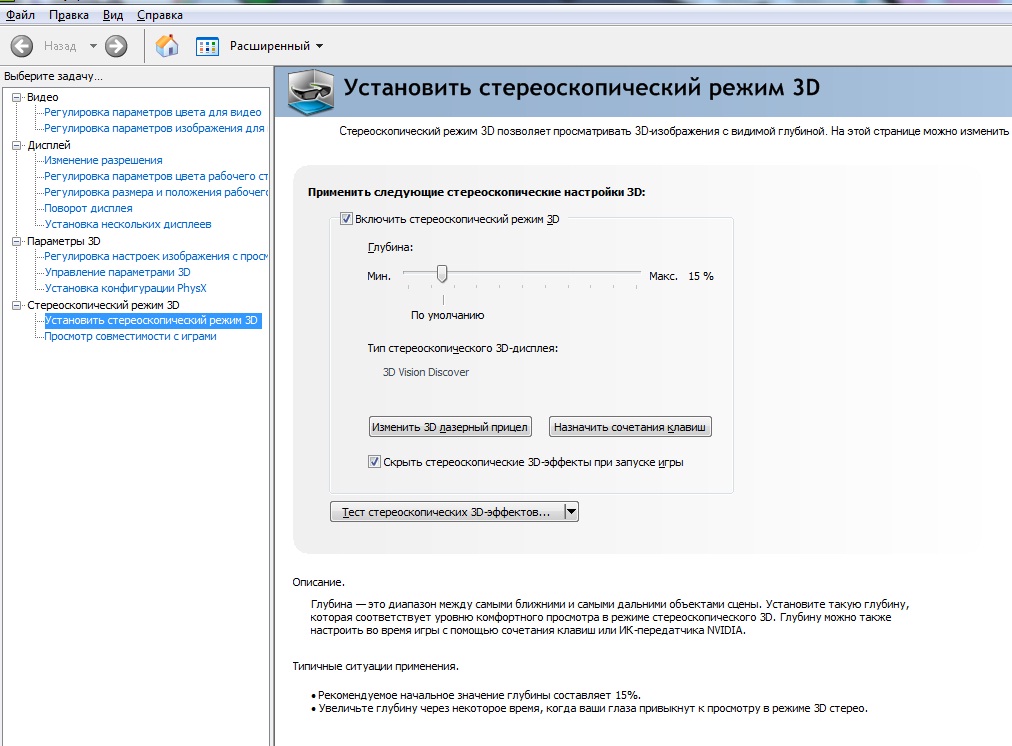
Task: Open Управление параметрами 3D link
Action: 117,272
